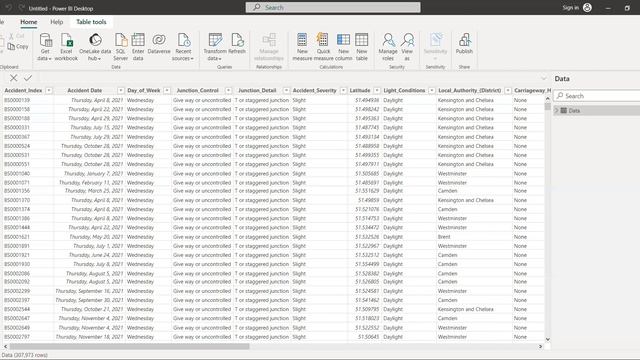Open the Get data menu
The width and height of the screenshot is (640, 360).
click(45, 47)
